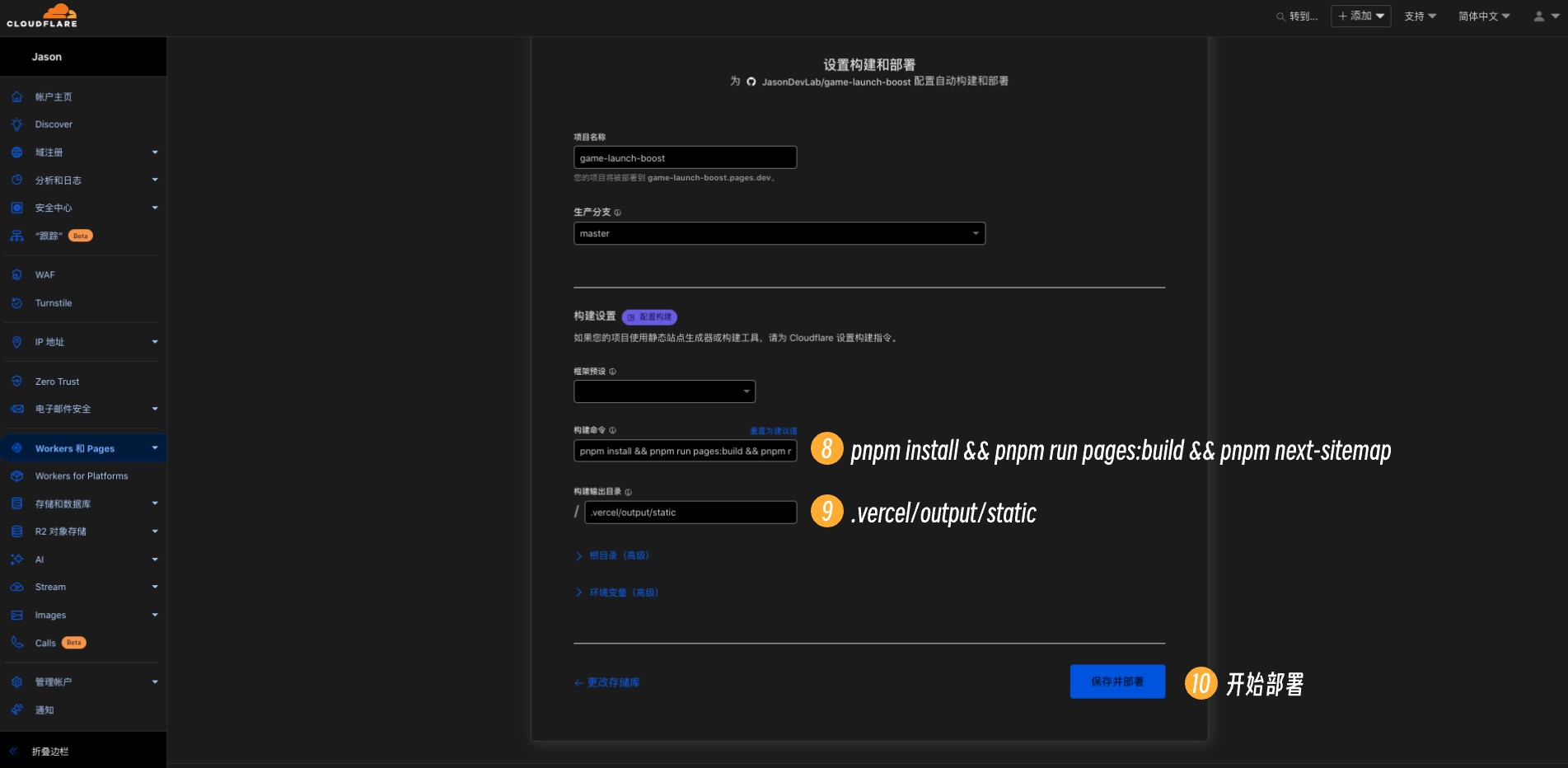
Task: Click the blue Save and Deploy button
Action: pos(1117,681)
